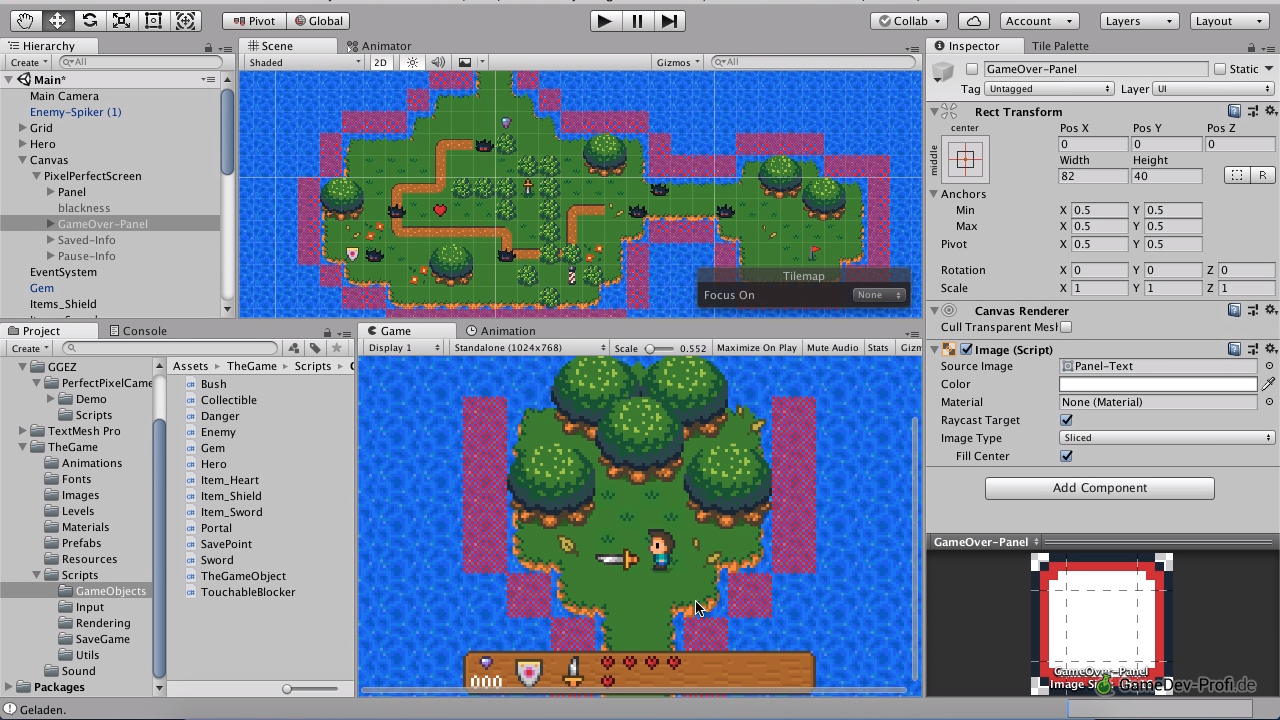The height and width of the screenshot is (720, 1280).
Task: Open the Layers dropdown
Action: tap(1138, 20)
